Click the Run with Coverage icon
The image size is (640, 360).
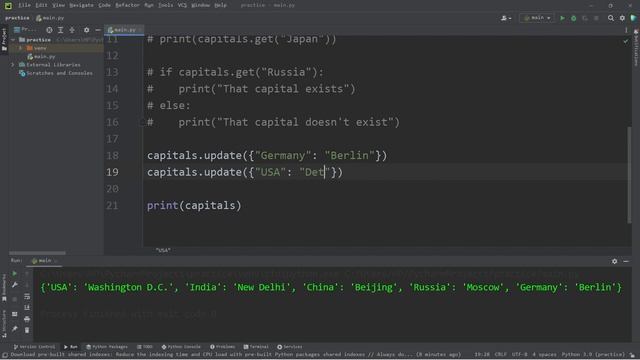[585, 18]
